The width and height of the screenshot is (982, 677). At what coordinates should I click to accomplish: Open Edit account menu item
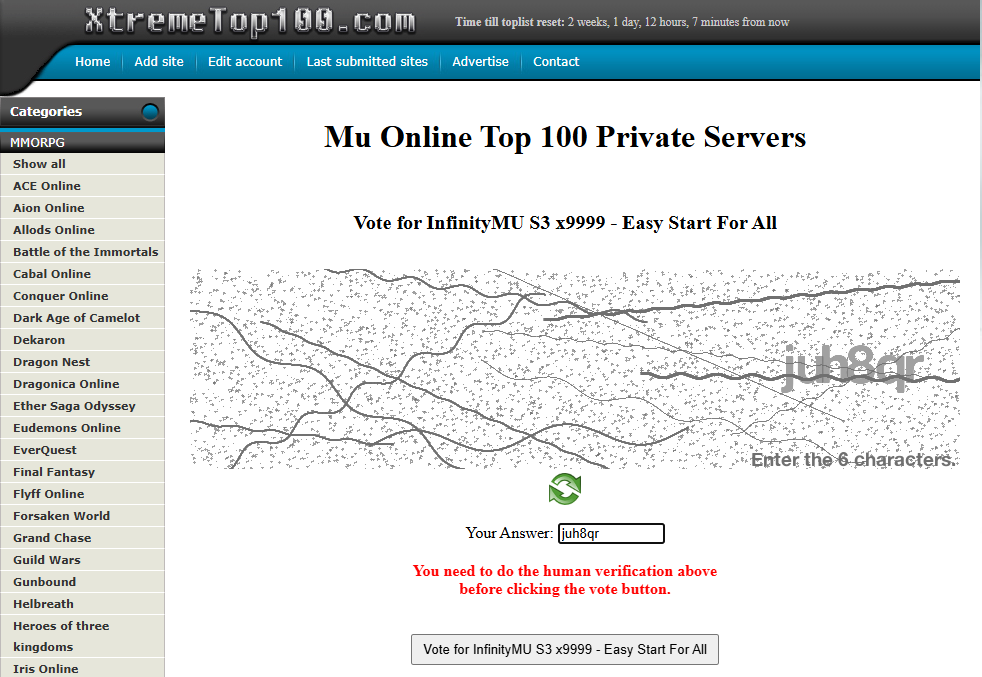[245, 61]
